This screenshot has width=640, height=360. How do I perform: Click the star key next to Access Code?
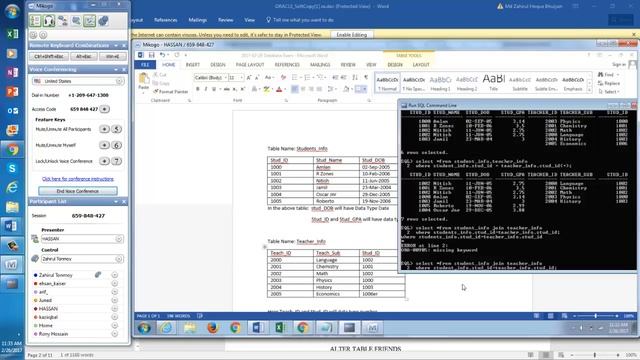pyautogui.click(x=104, y=109)
